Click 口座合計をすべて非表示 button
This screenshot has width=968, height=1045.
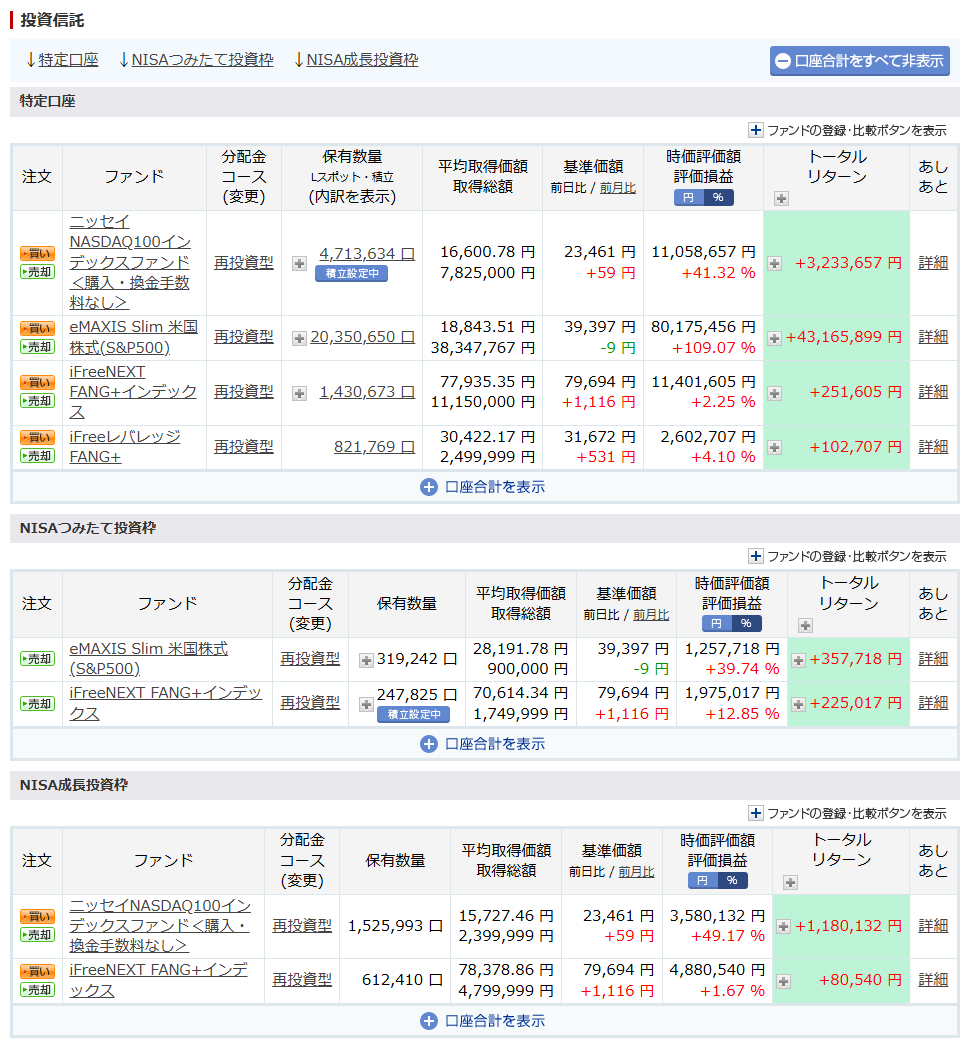[x=859, y=60]
